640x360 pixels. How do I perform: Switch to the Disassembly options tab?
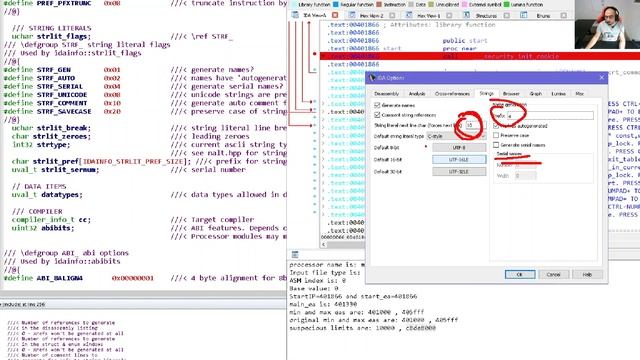click(x=386, y=94)
